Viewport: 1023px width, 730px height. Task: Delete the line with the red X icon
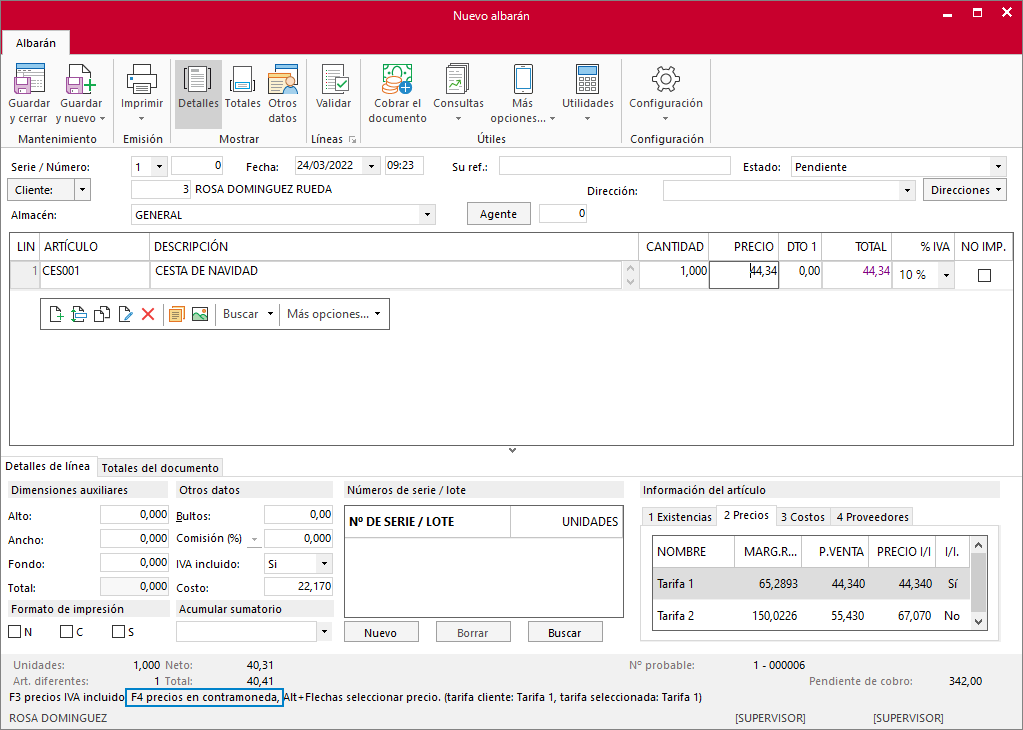(148, 314)
